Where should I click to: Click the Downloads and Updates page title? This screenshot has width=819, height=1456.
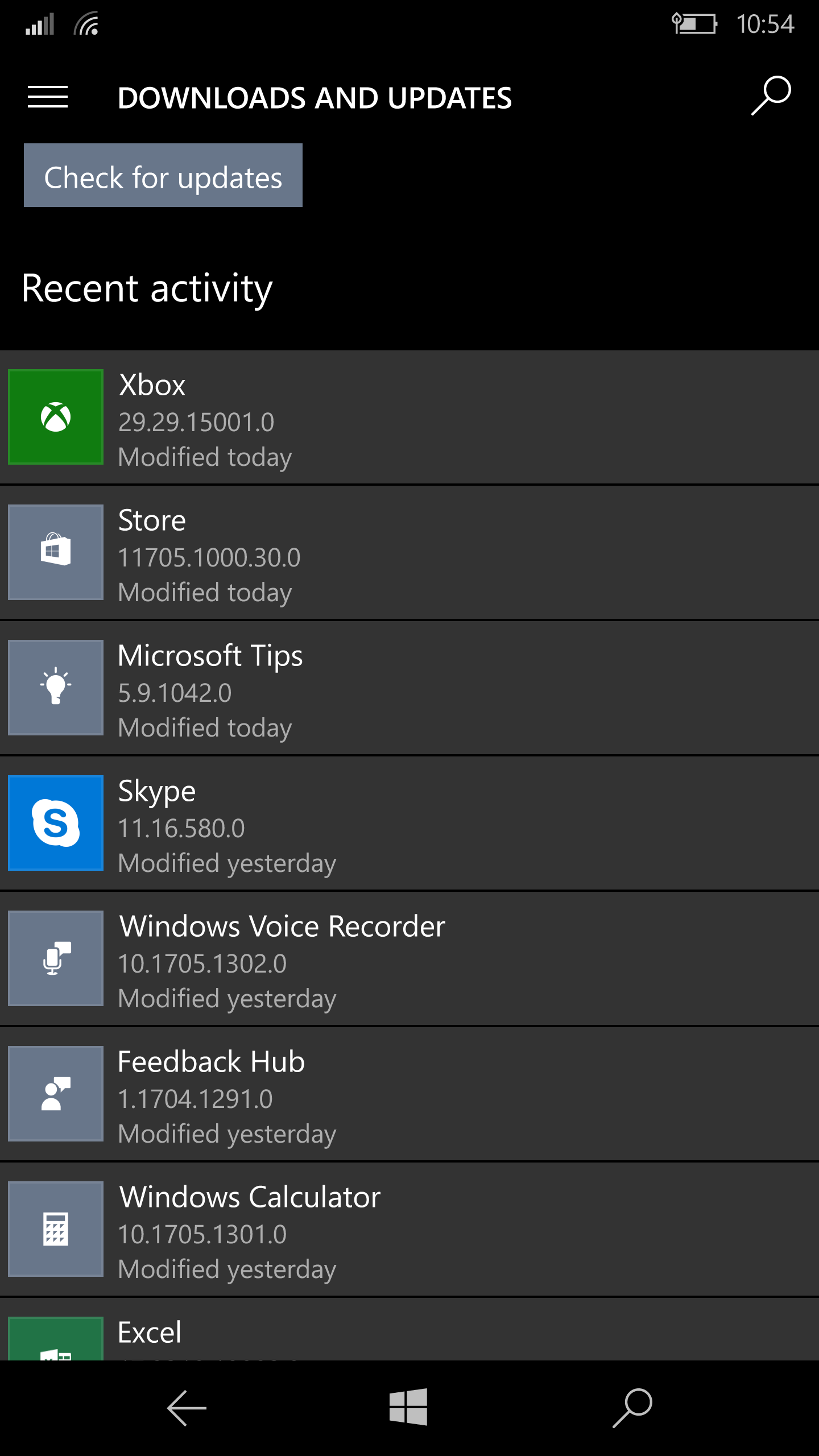(315, 98)
